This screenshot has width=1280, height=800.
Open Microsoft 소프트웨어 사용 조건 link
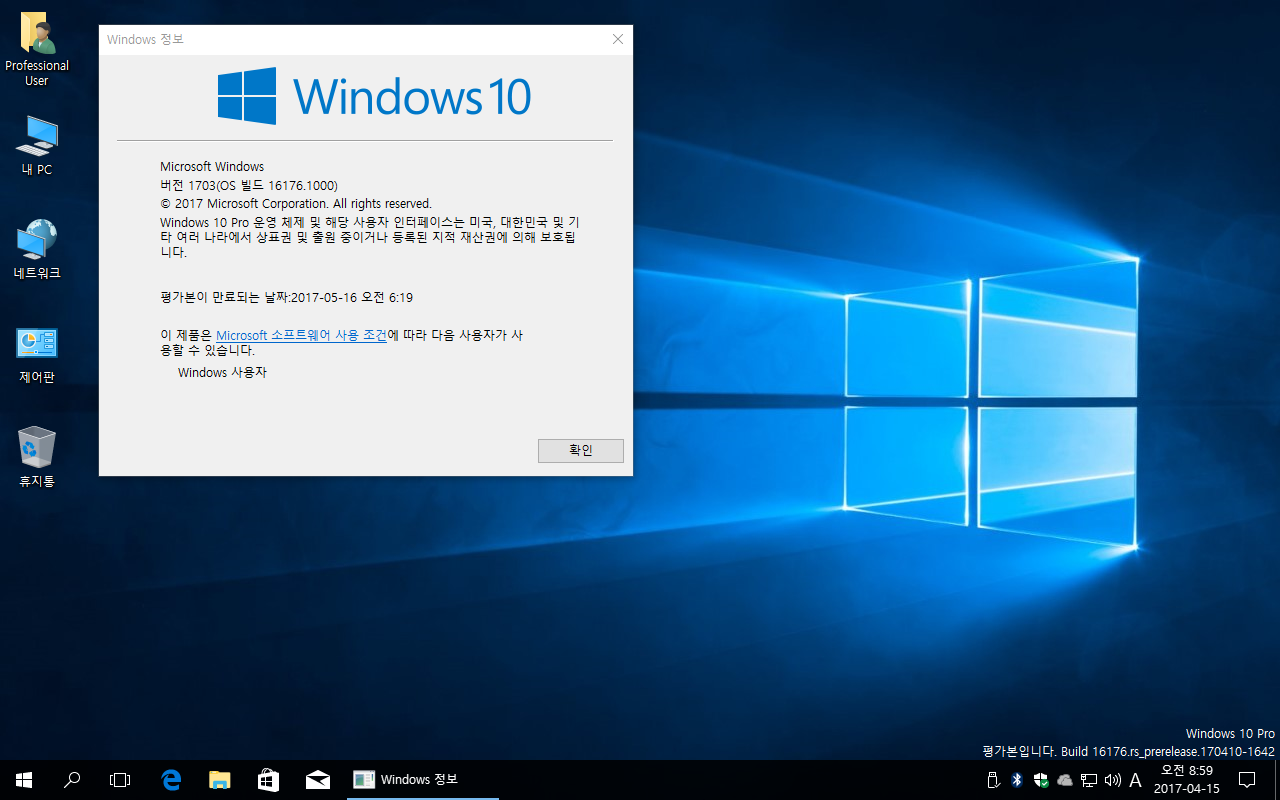(x=301, y=336)
